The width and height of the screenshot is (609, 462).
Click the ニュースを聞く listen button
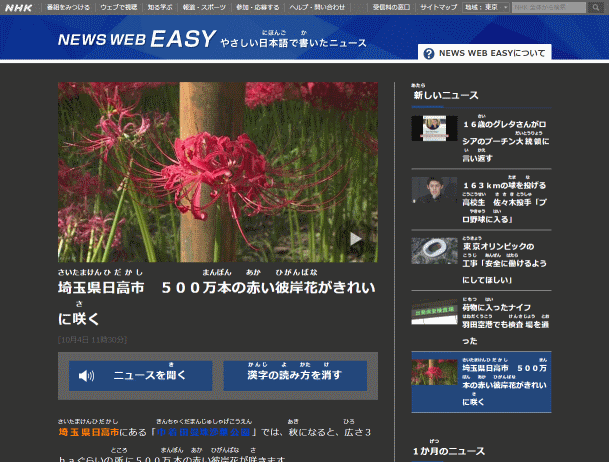pyautogui.click(x=141, y=375)
